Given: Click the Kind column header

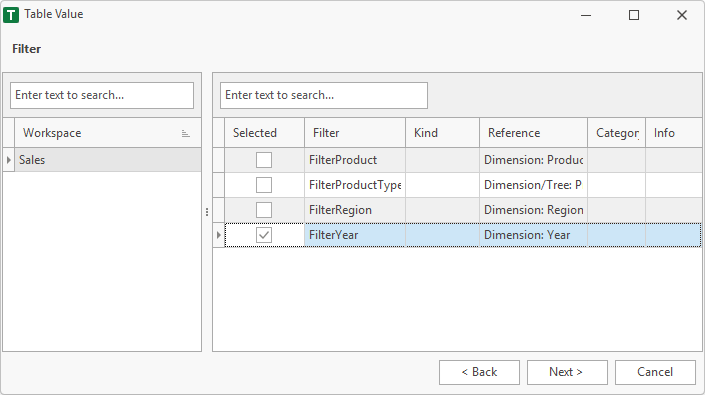Looking at the screenshot, I should tap(442, 133).
